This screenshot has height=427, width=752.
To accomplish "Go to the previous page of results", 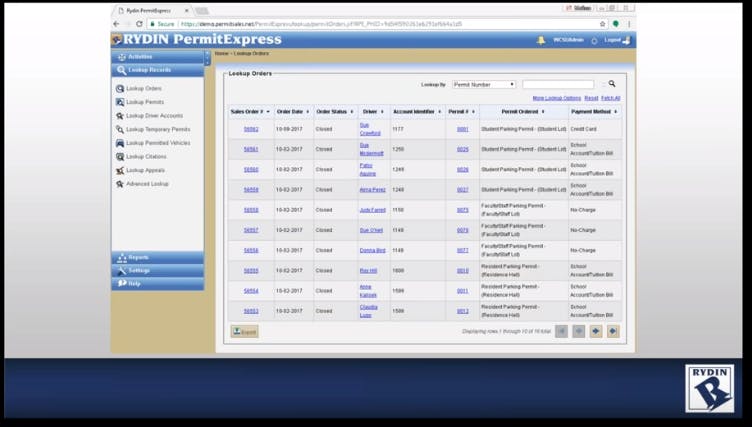I will tap(578, 331).
